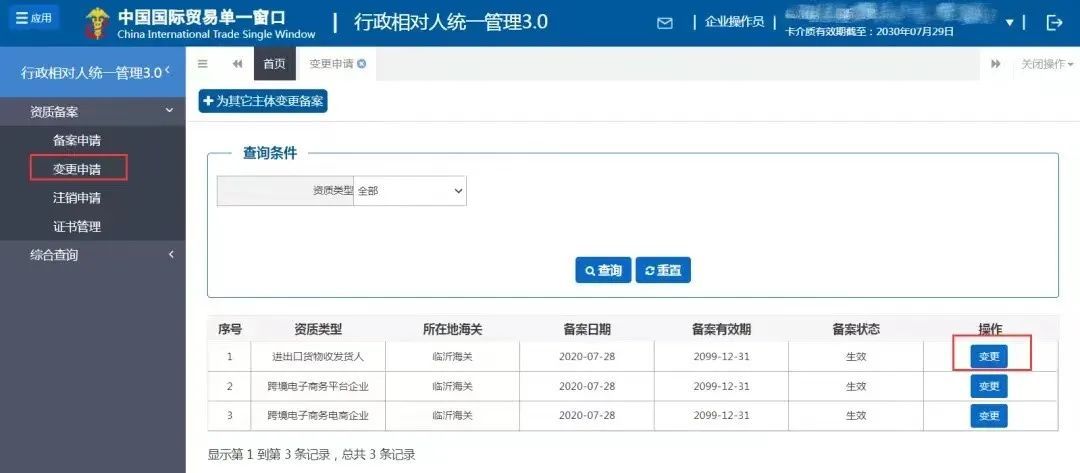Click the 备案有效期 column header

(x=721, y=329)
